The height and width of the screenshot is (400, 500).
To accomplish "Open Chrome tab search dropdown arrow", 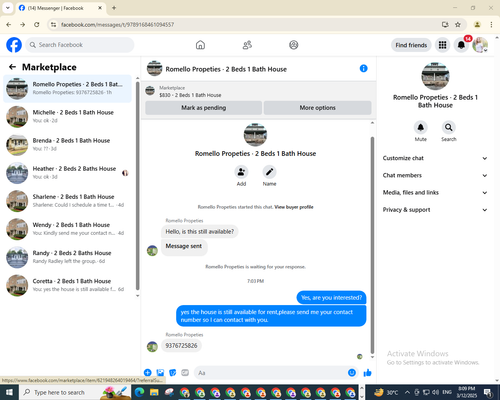I will point(8,8).
